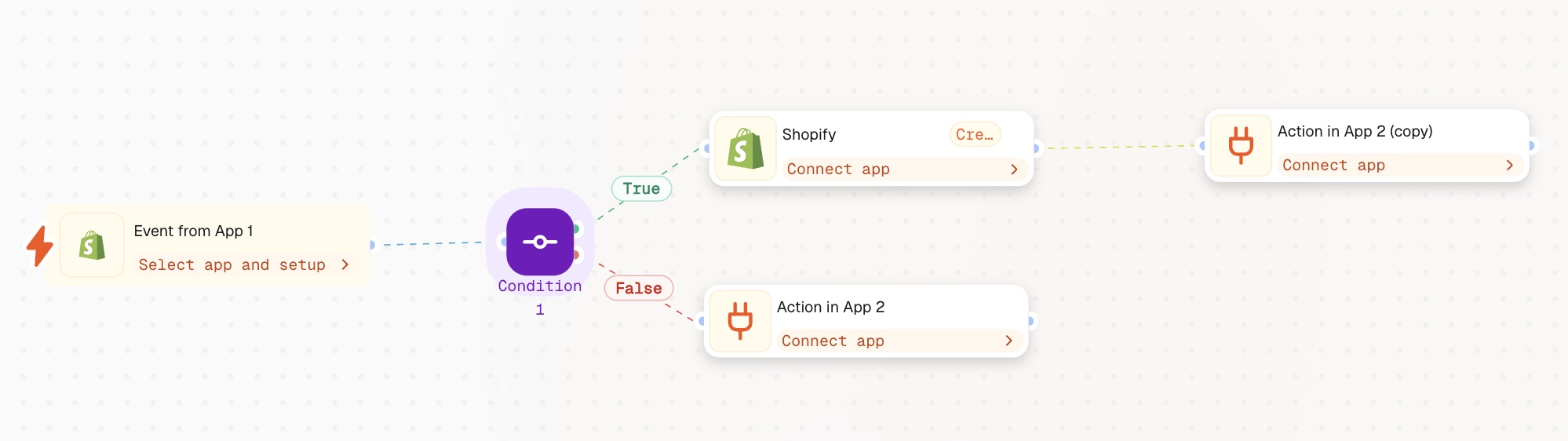This screenshot has height=441, width=1568.
Task: Click the red false output port on Condition node
Action: pyautogui.click(x=576, y=255)
